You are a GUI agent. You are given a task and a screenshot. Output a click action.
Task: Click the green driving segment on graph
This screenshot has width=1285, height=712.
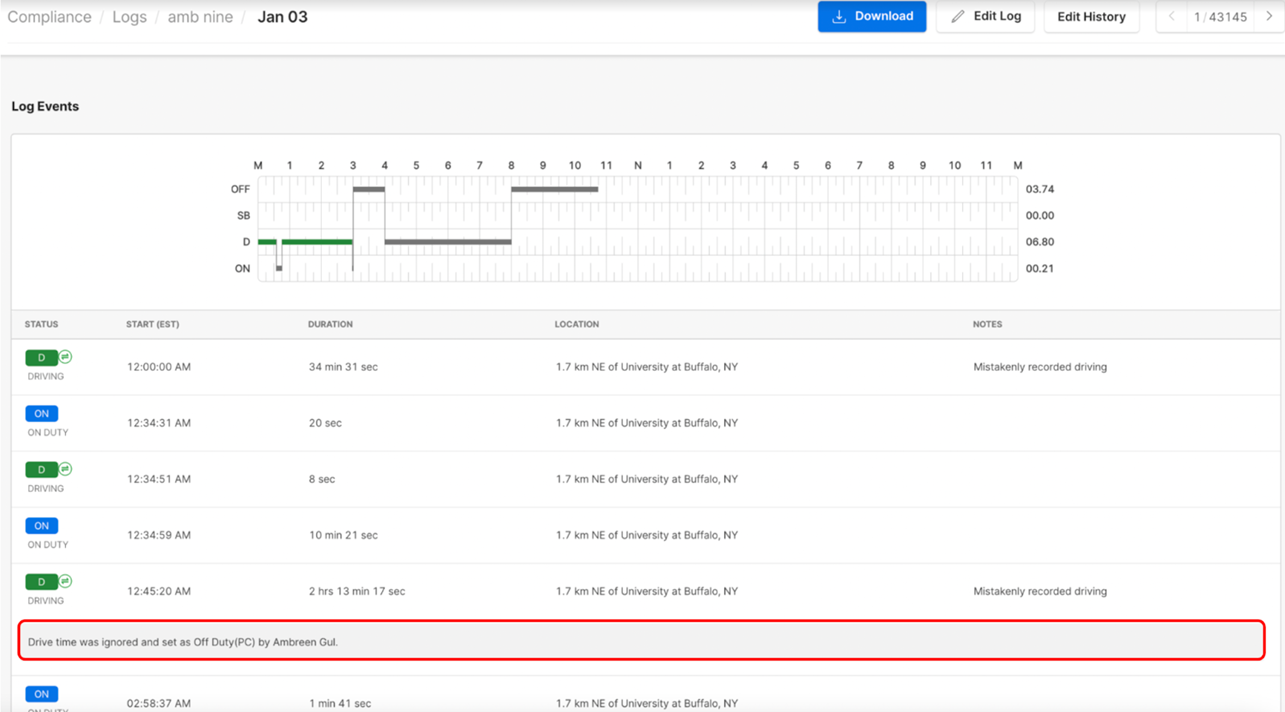(x=317, y=242)
